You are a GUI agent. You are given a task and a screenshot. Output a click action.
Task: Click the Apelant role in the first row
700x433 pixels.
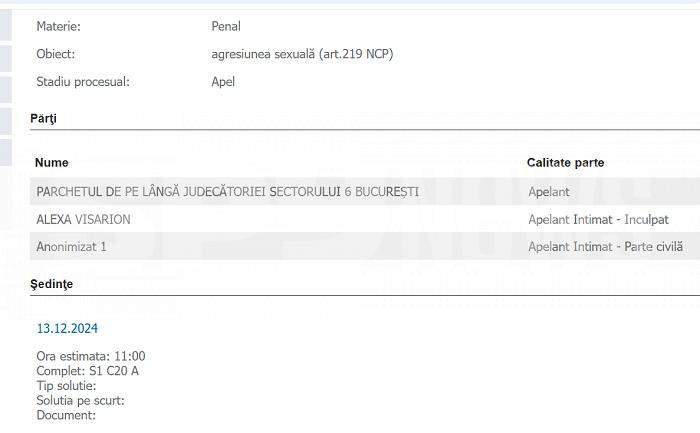pyautogui.click(x=549, y=192)
